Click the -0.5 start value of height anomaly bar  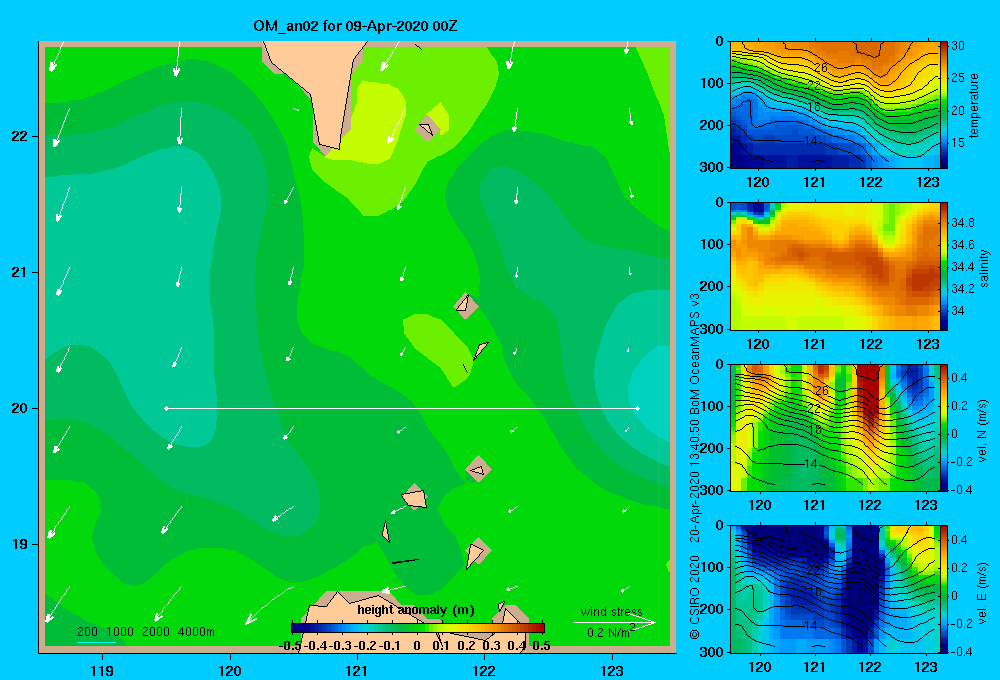click(x=290, y=646)
